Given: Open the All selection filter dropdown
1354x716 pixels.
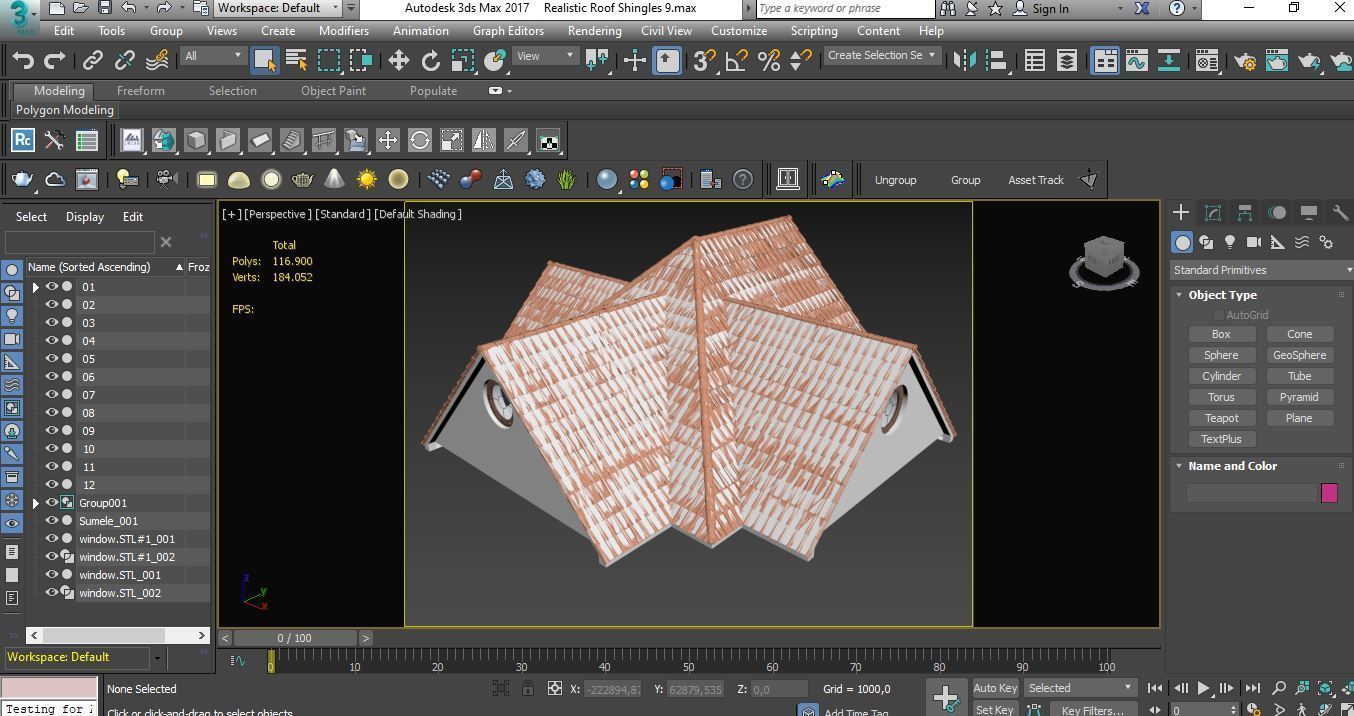Looking at the screenshot, I should [213, 56].
